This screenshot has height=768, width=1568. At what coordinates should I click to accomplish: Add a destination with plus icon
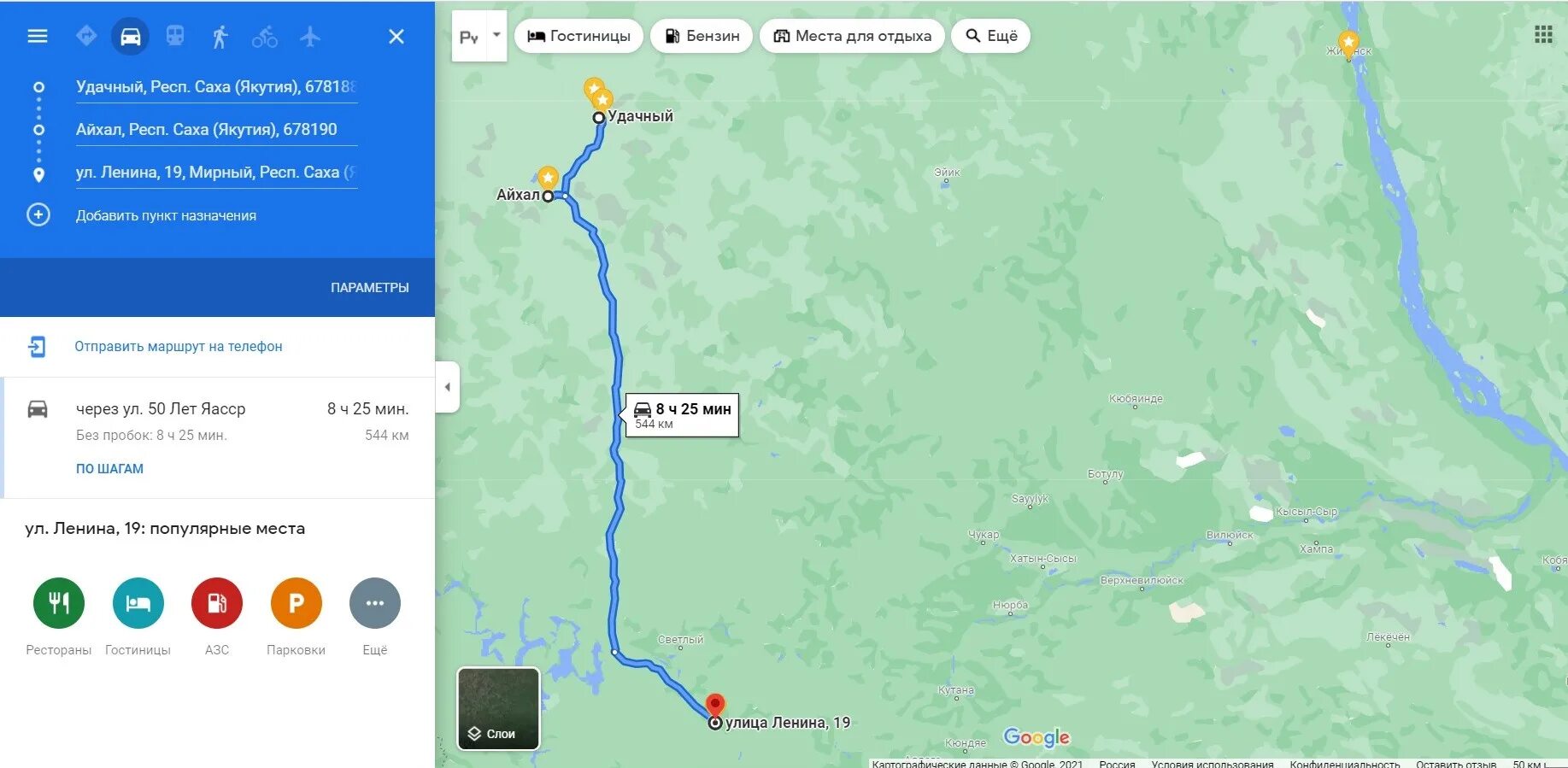coord(38,214)
